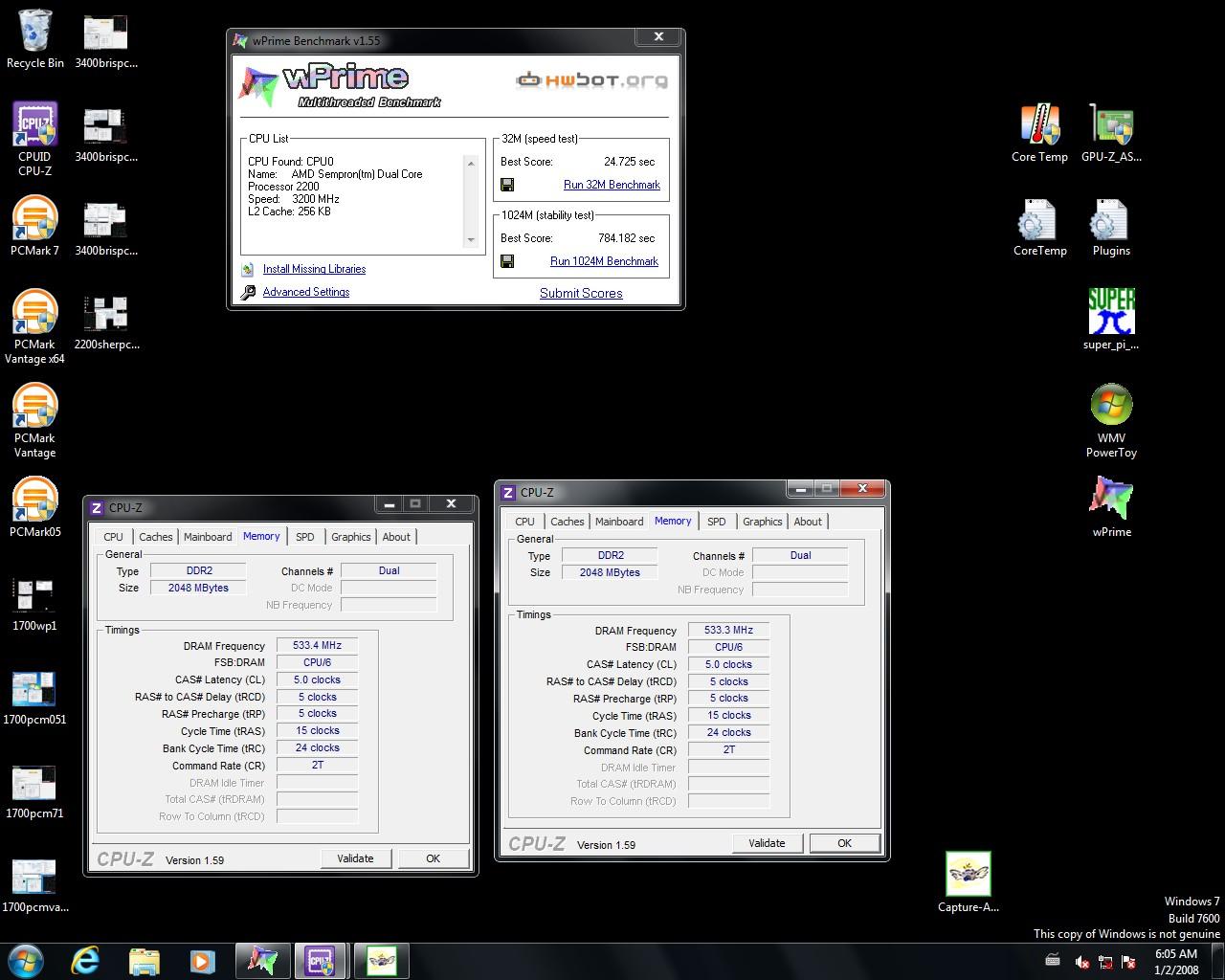The height and width of the screenshot is (980, 1225).
Task: Open Core Temp thermometer icon
Action: (1039, 133)
